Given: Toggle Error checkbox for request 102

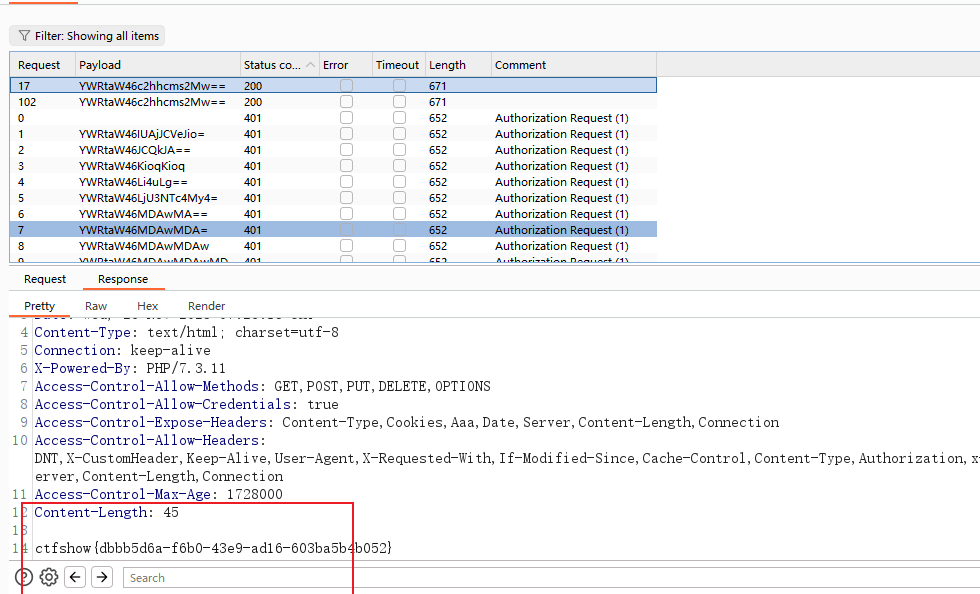Looking at the screenshot, I should (346, 101).
